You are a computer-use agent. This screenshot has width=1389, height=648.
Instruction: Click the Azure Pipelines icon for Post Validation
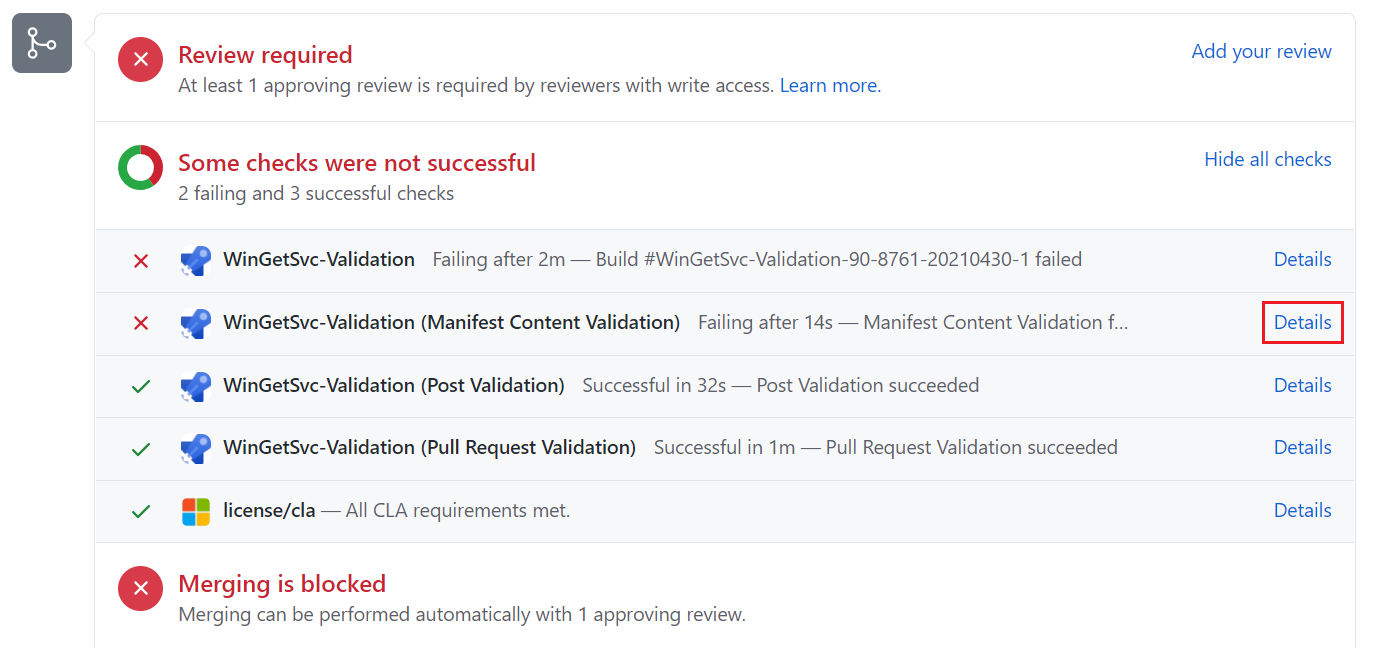point(196,385)
